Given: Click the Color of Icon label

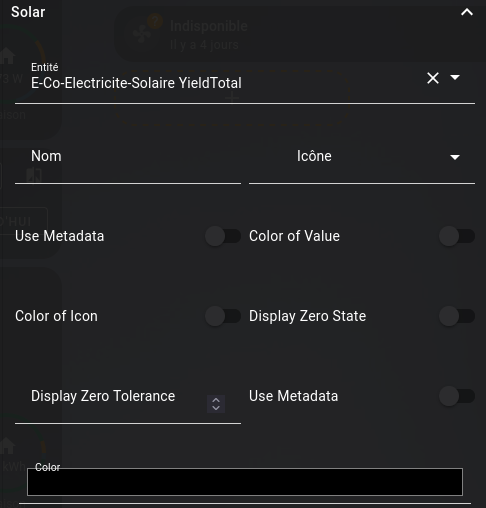Looking at the screenshot, I should (x=56, y=316).
